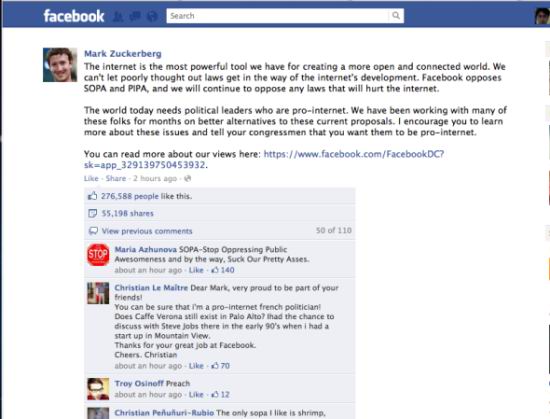Click the thumbs-up icon beside 276,588 people
550x419 pixels.
pyautogui.click(x=92, y=196)
